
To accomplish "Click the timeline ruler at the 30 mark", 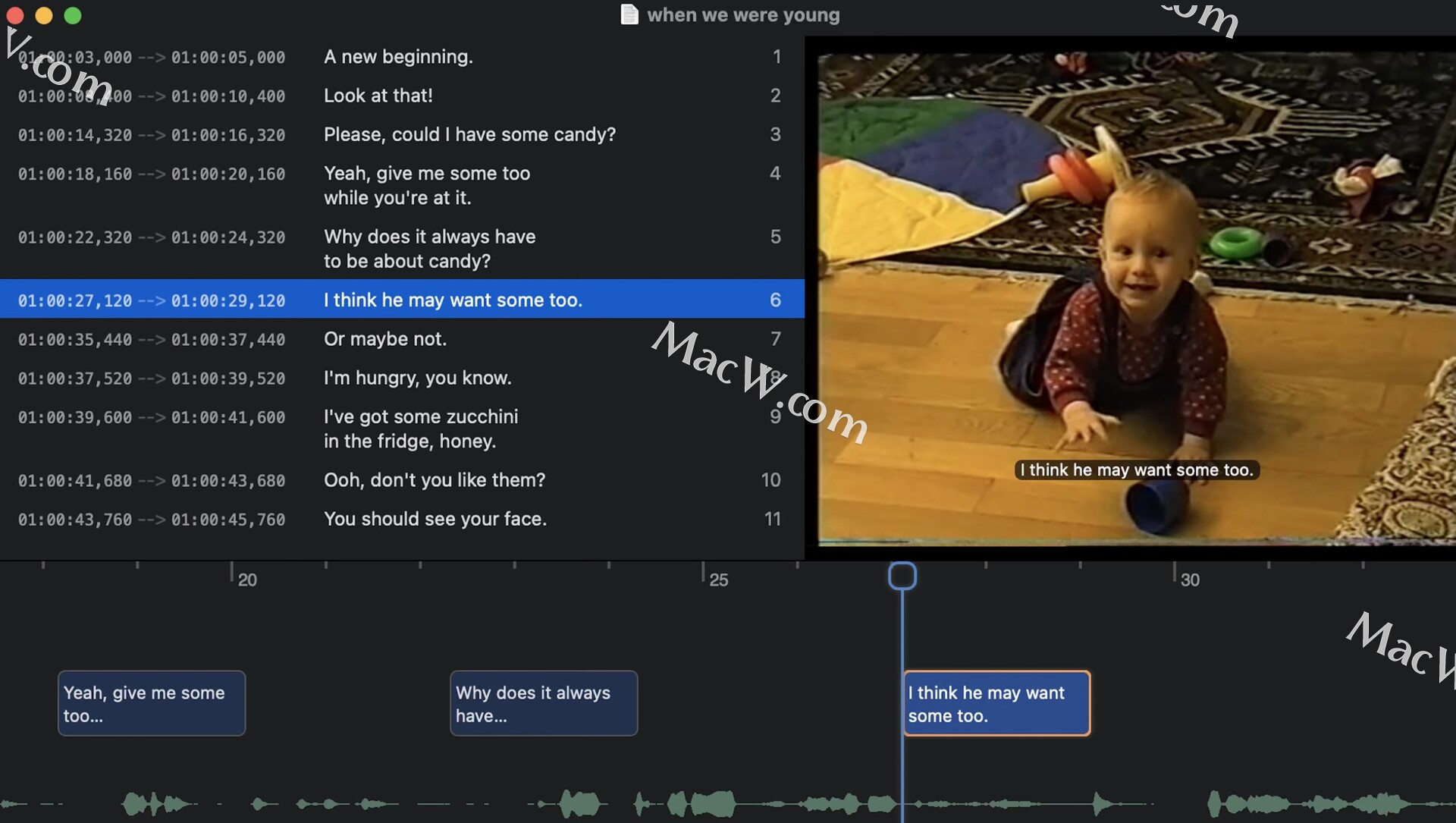I will coord(1188,579).
